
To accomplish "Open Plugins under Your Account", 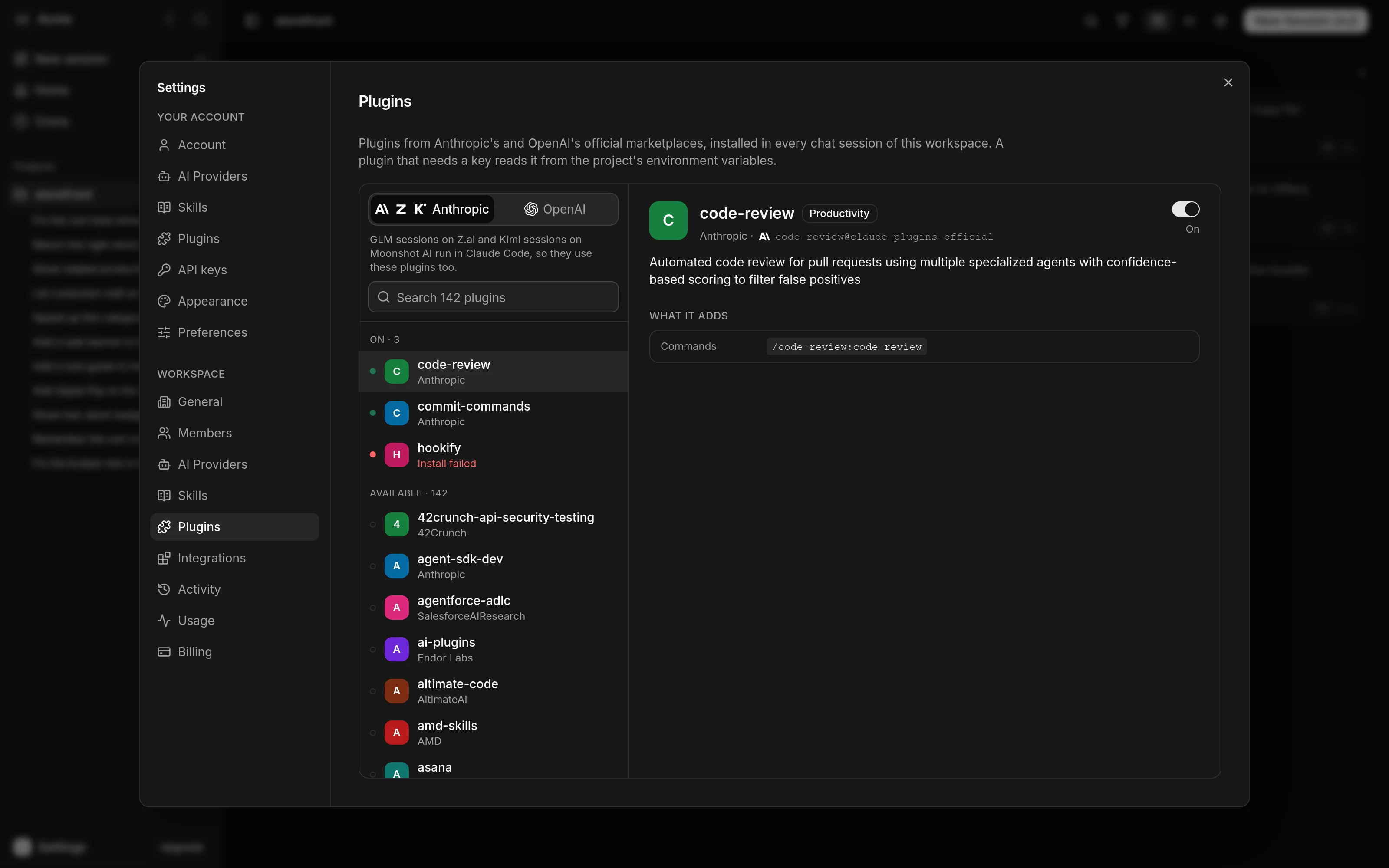I will 234,239.
